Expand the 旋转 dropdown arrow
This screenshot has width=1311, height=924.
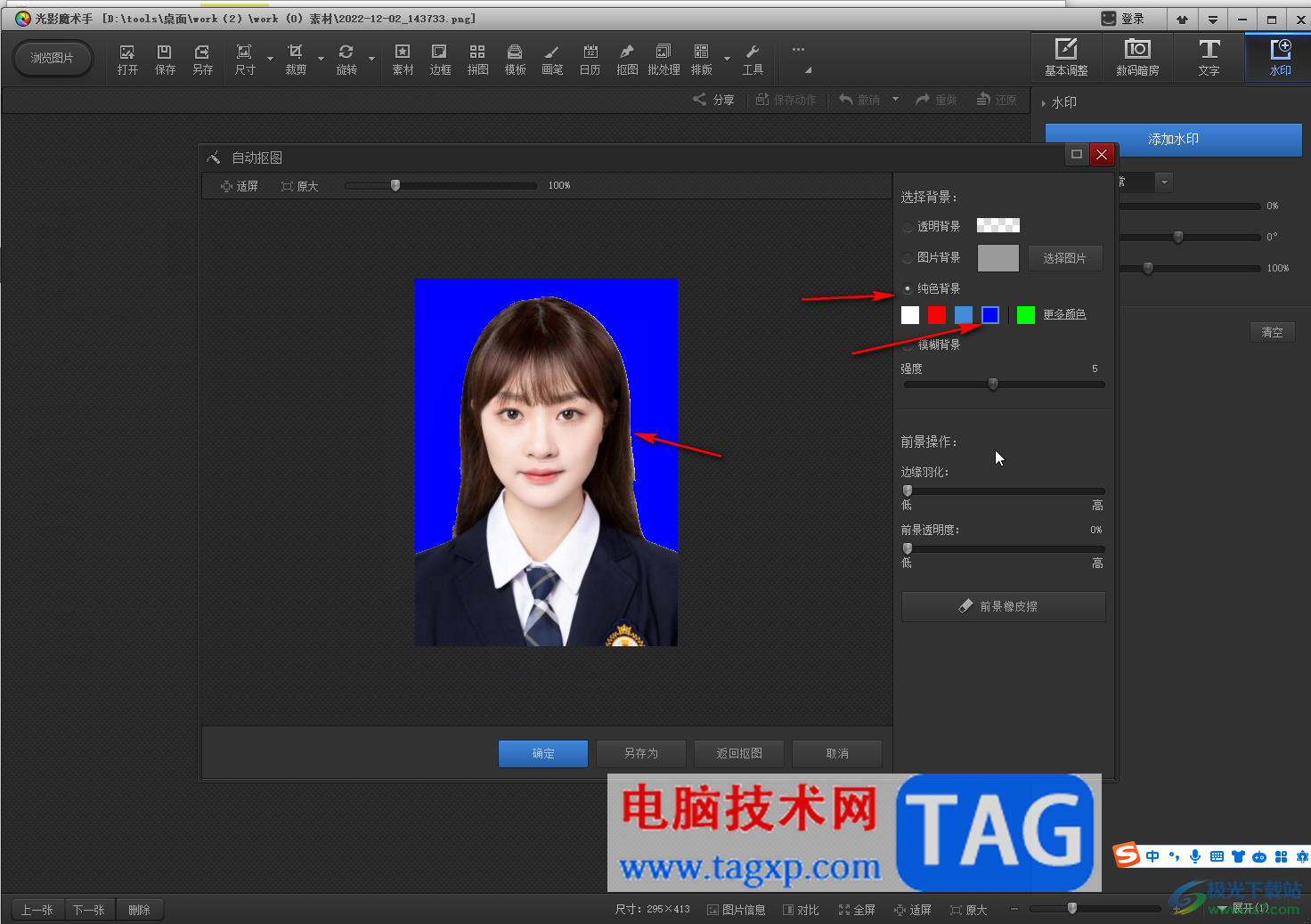[x=371, y=60]
